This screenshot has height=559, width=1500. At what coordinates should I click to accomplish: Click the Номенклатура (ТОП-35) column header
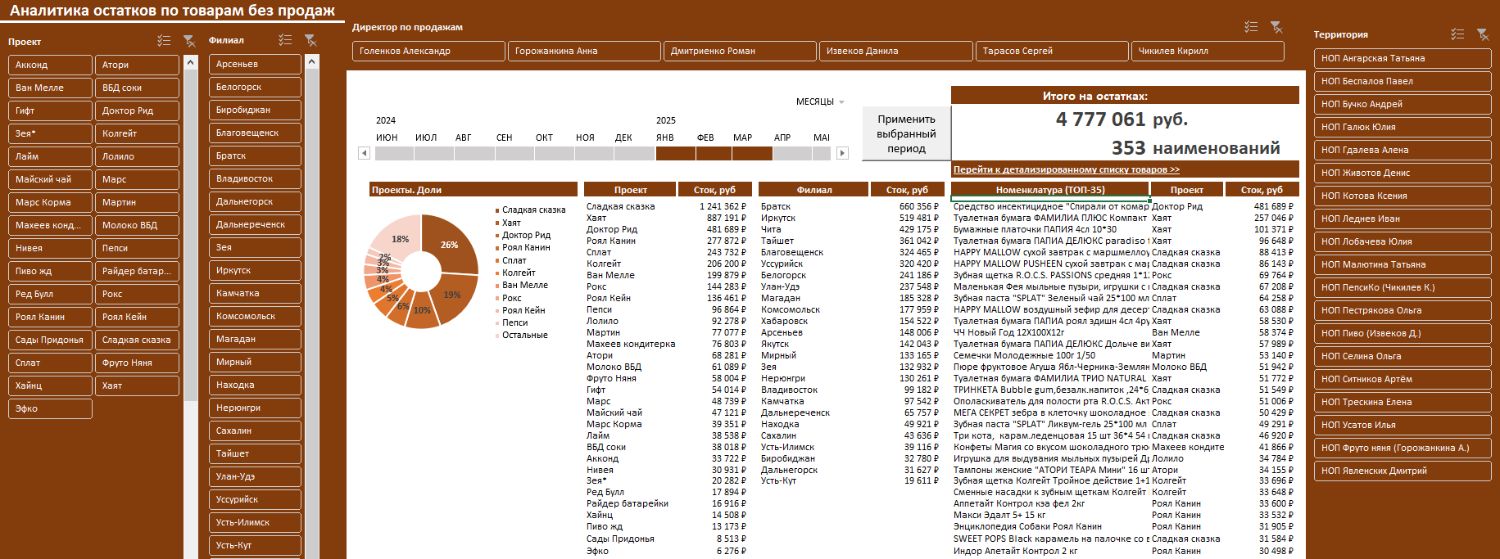point(1050,189)
